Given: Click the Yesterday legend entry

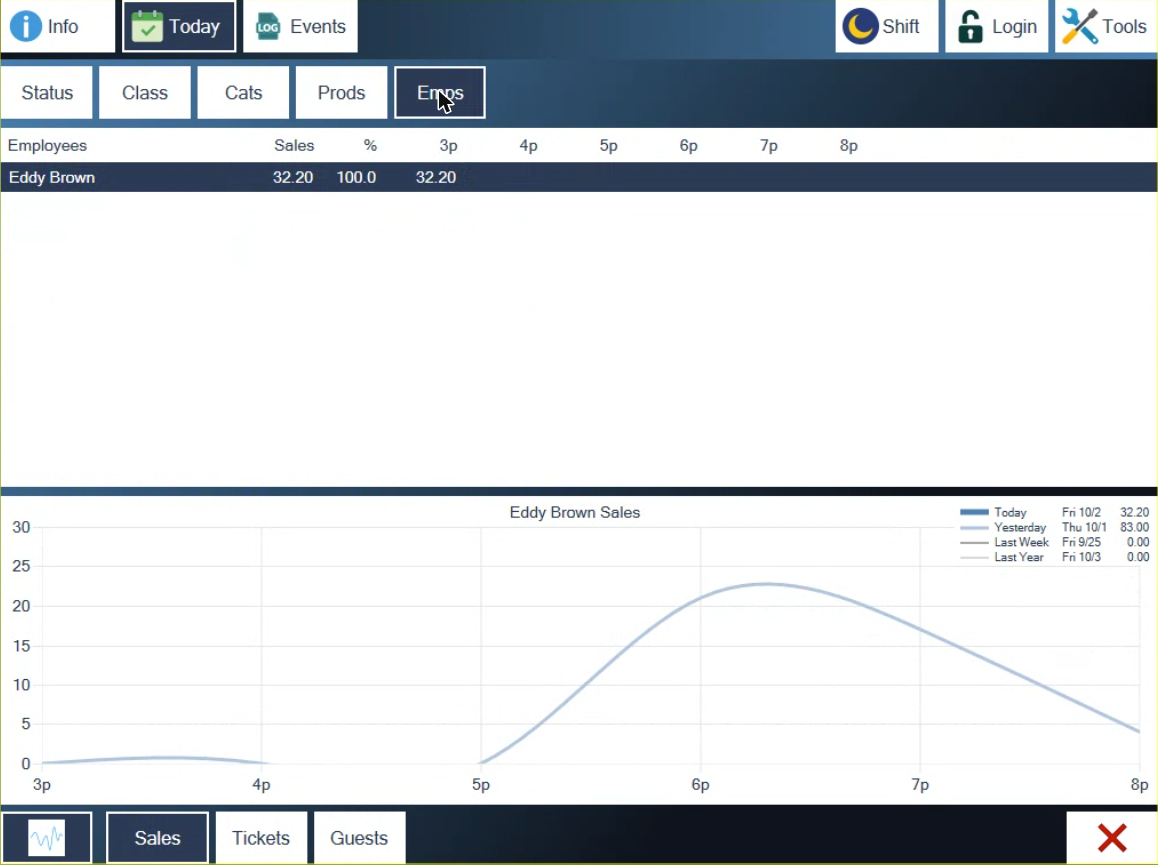Looking at the screenshot, I should pyautogui.click(x=1020, y=527).
